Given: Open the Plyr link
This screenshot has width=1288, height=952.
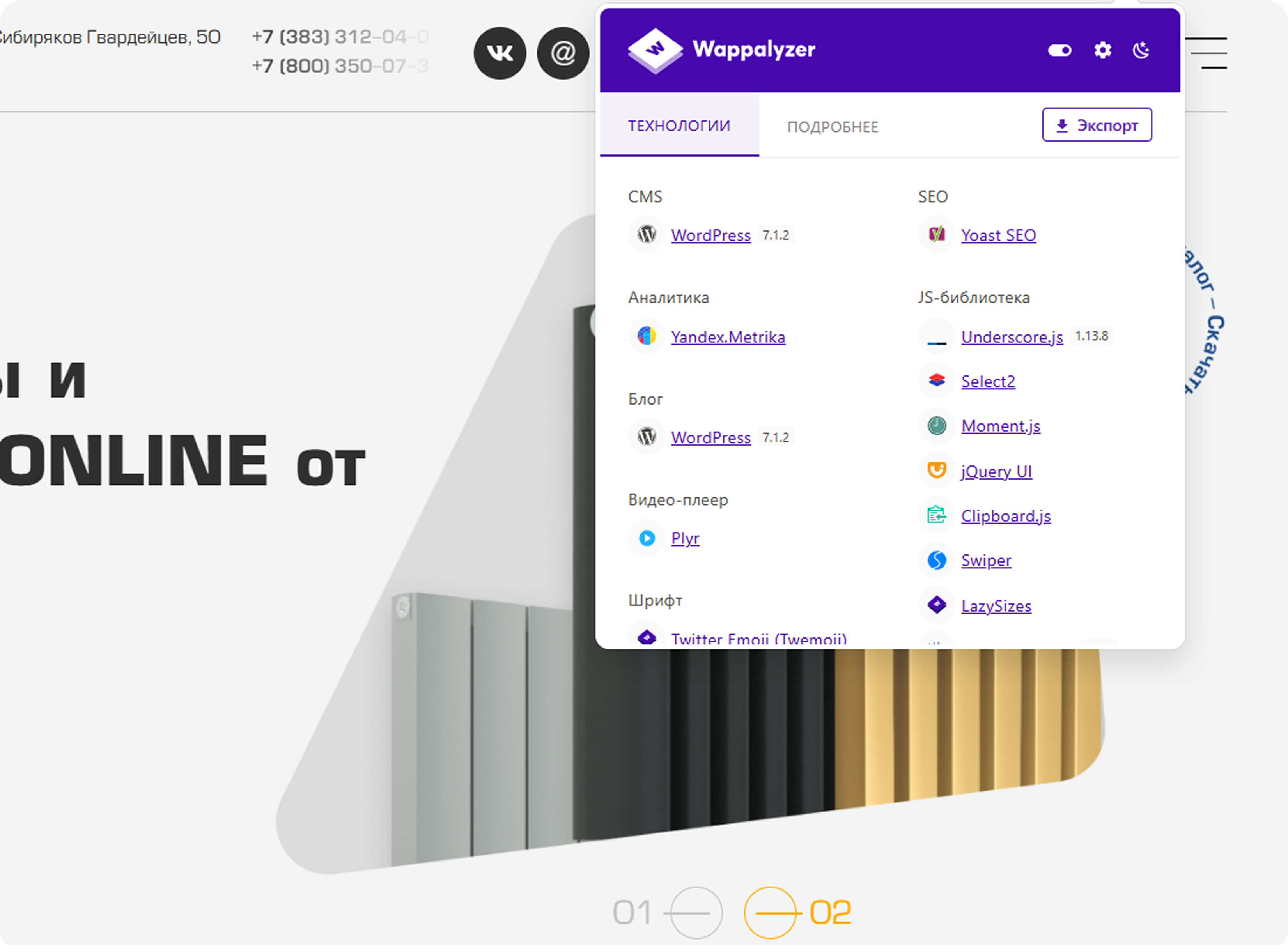Looking at the screenshot, I should [x=685, y=538].
